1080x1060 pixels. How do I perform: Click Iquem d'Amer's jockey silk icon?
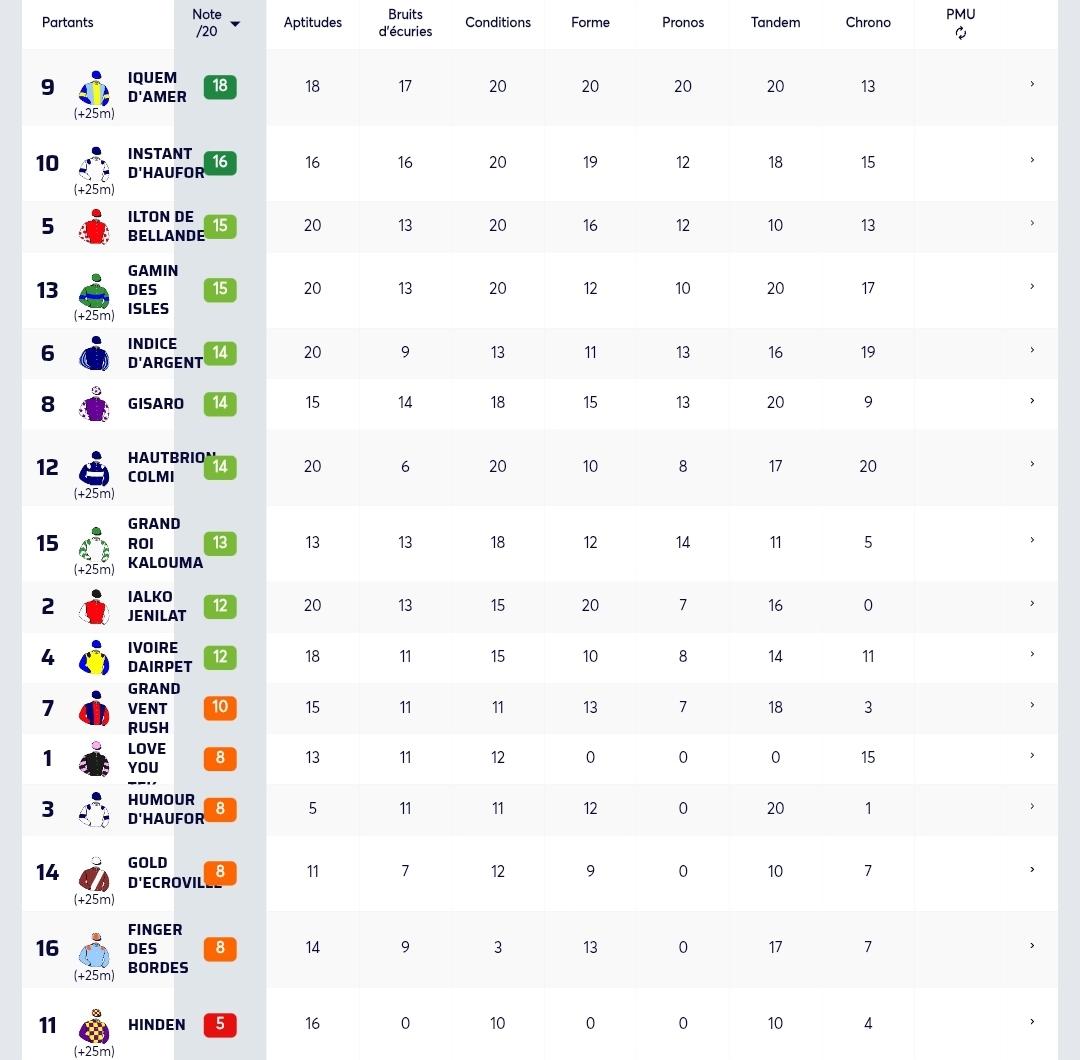[x=94, y=87]
